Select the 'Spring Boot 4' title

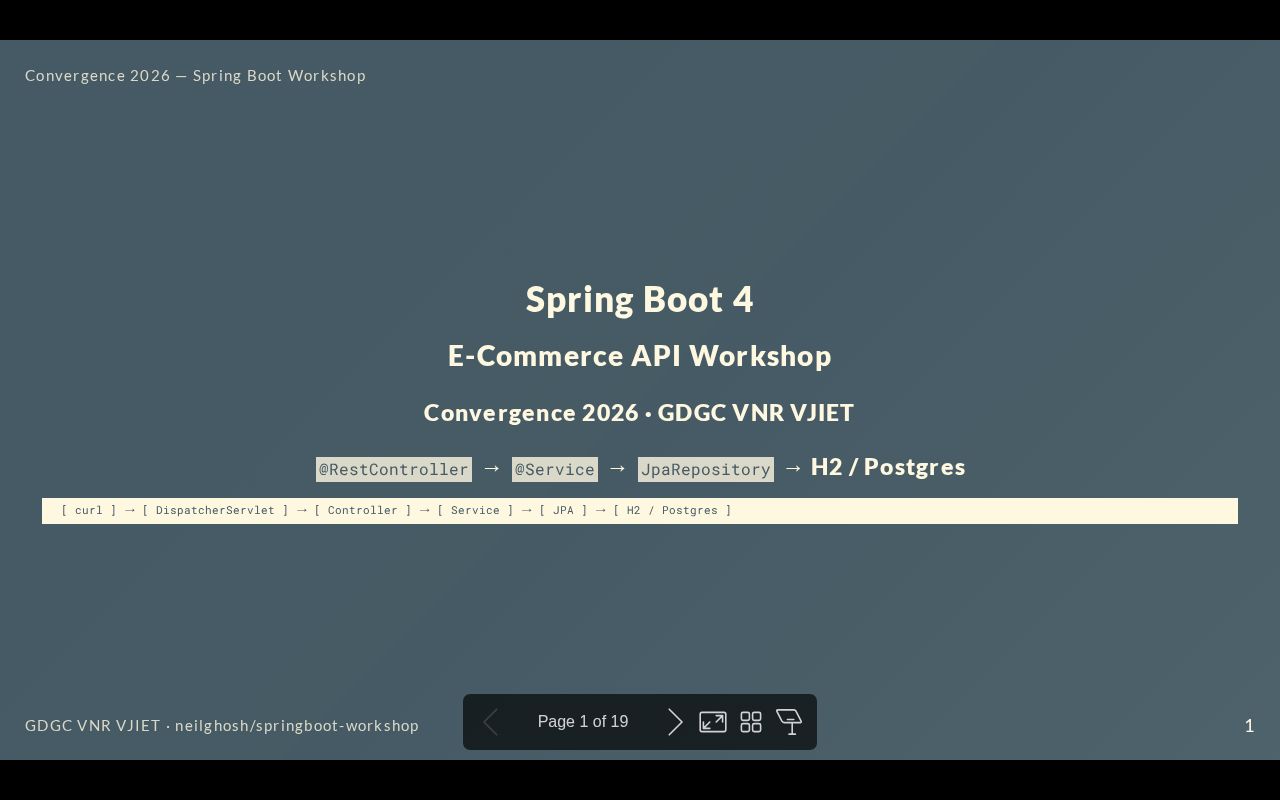(640, 299)
